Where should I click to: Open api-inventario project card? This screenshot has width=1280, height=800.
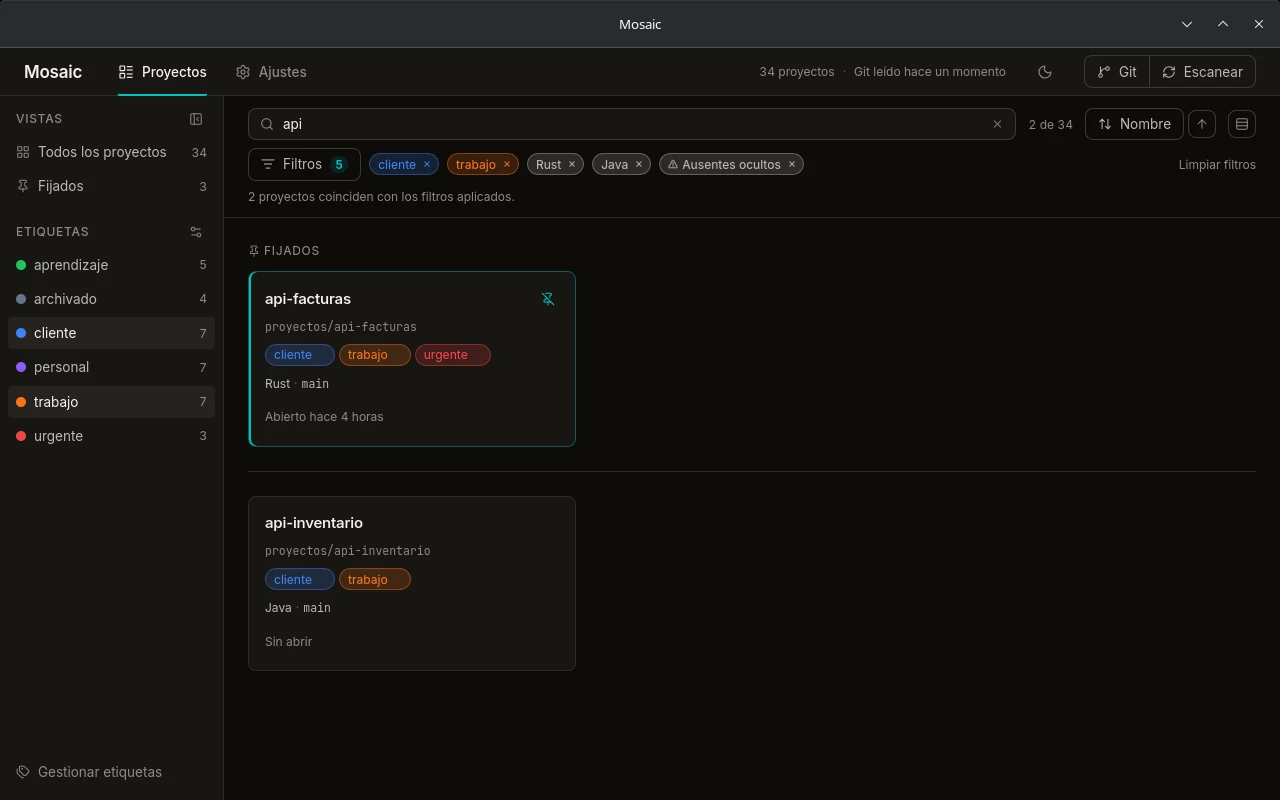pos(412,583)
